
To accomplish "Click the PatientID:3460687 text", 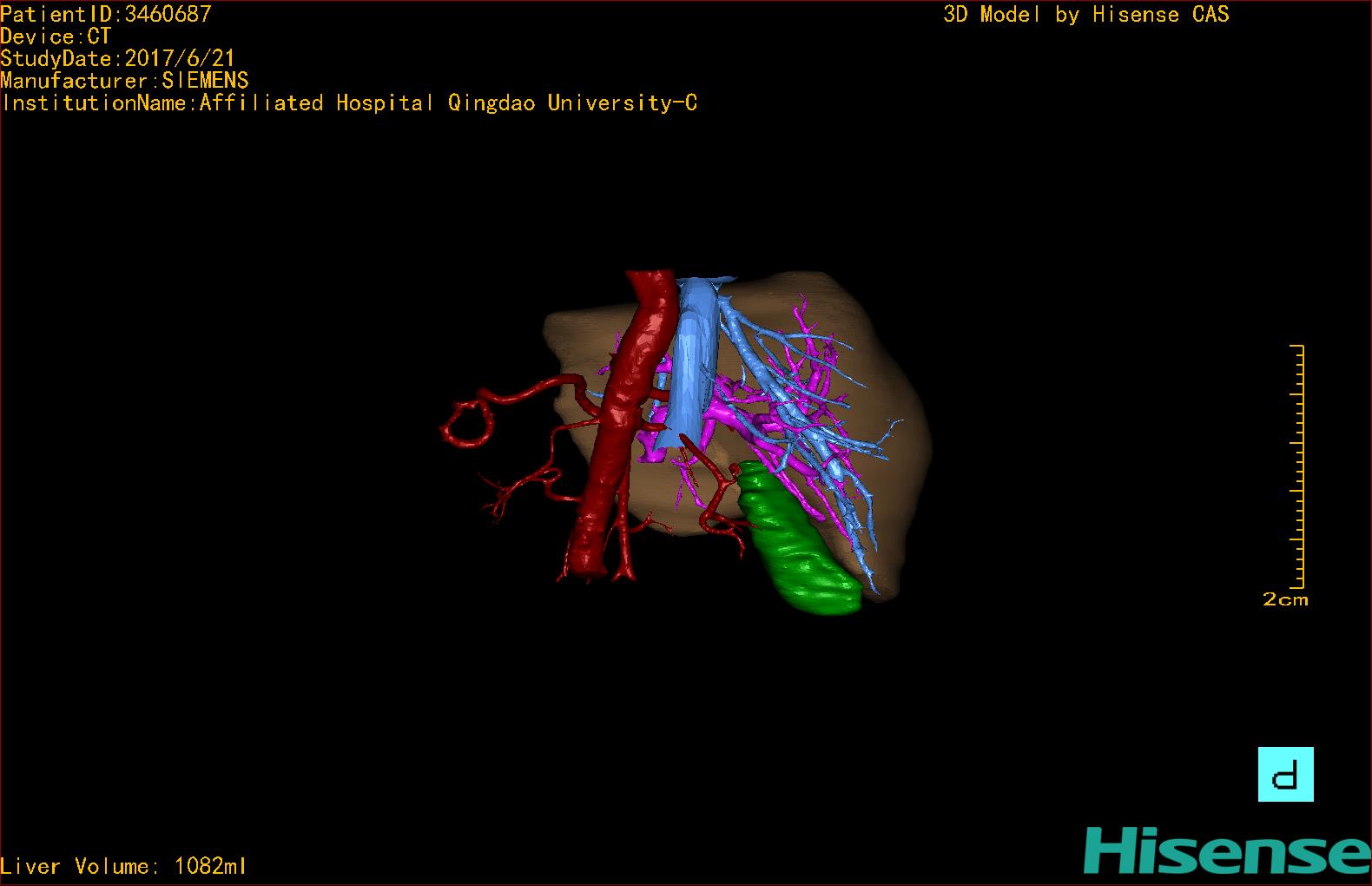I will (x=106, y=13).
